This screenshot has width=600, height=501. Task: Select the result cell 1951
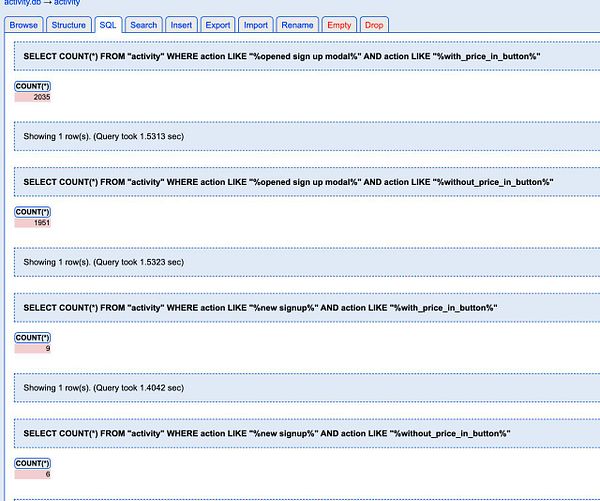point(33,223)
